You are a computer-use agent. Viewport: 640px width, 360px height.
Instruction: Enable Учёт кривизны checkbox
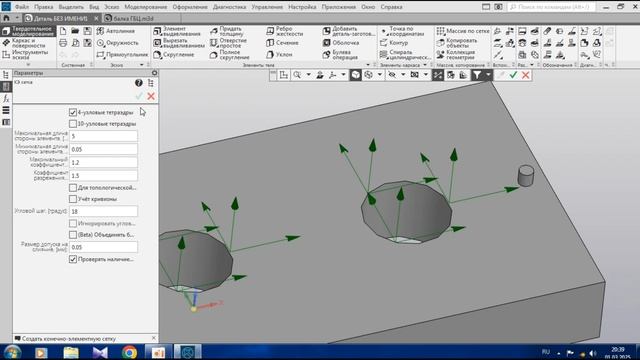click(73, 199)
